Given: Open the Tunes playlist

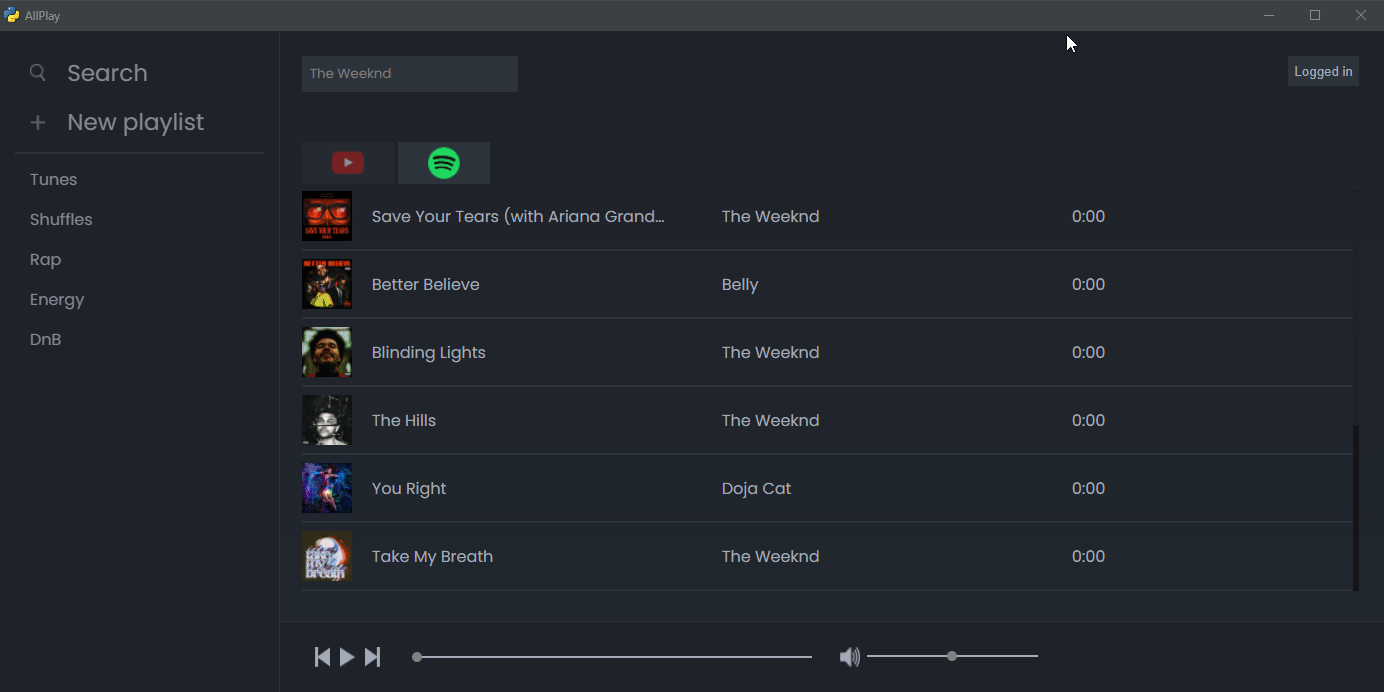Looking at the screenshot, I should pos(54,180).
